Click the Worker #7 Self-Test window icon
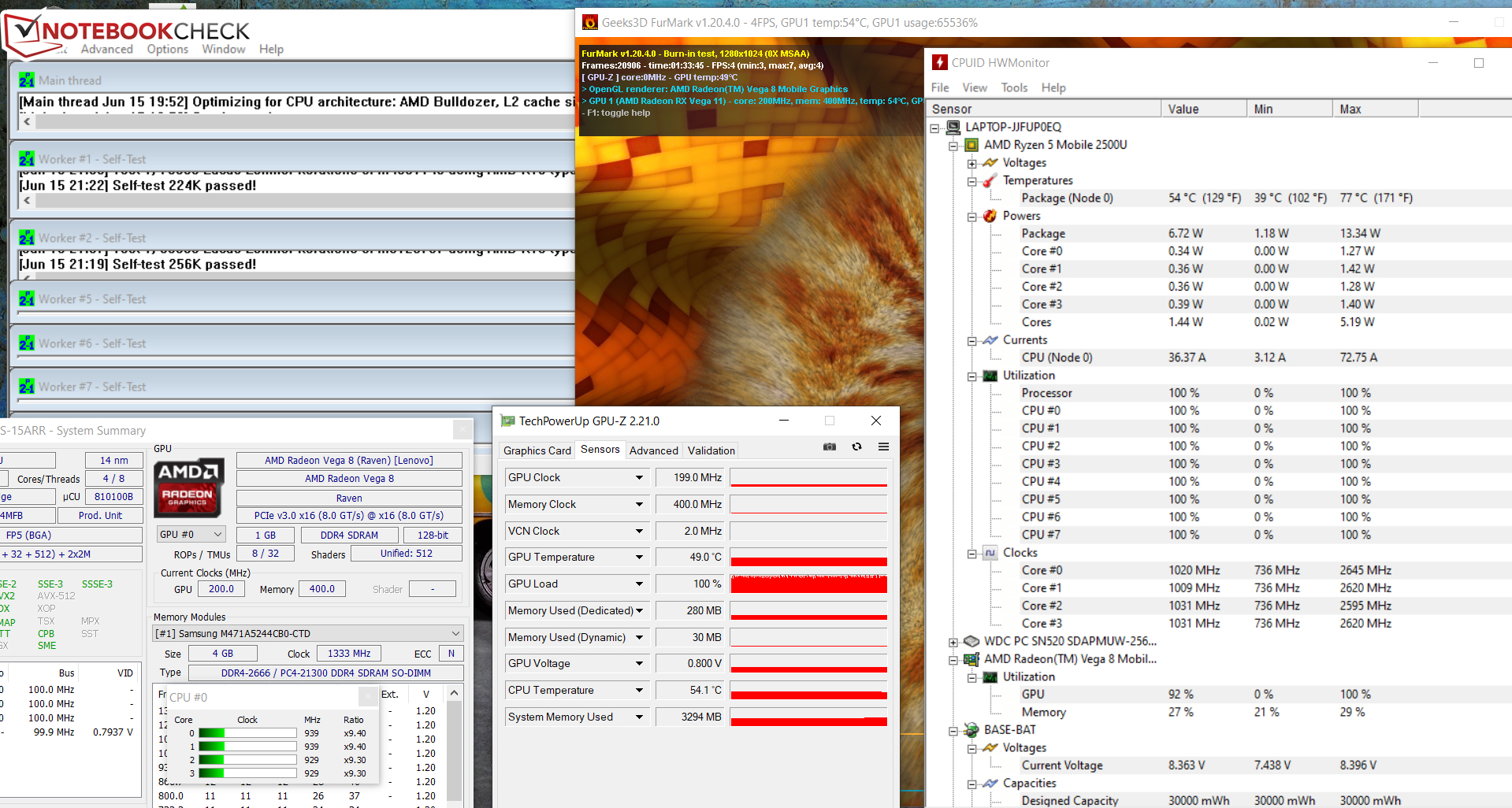The image size is (1512, 808). coord(27,387)
